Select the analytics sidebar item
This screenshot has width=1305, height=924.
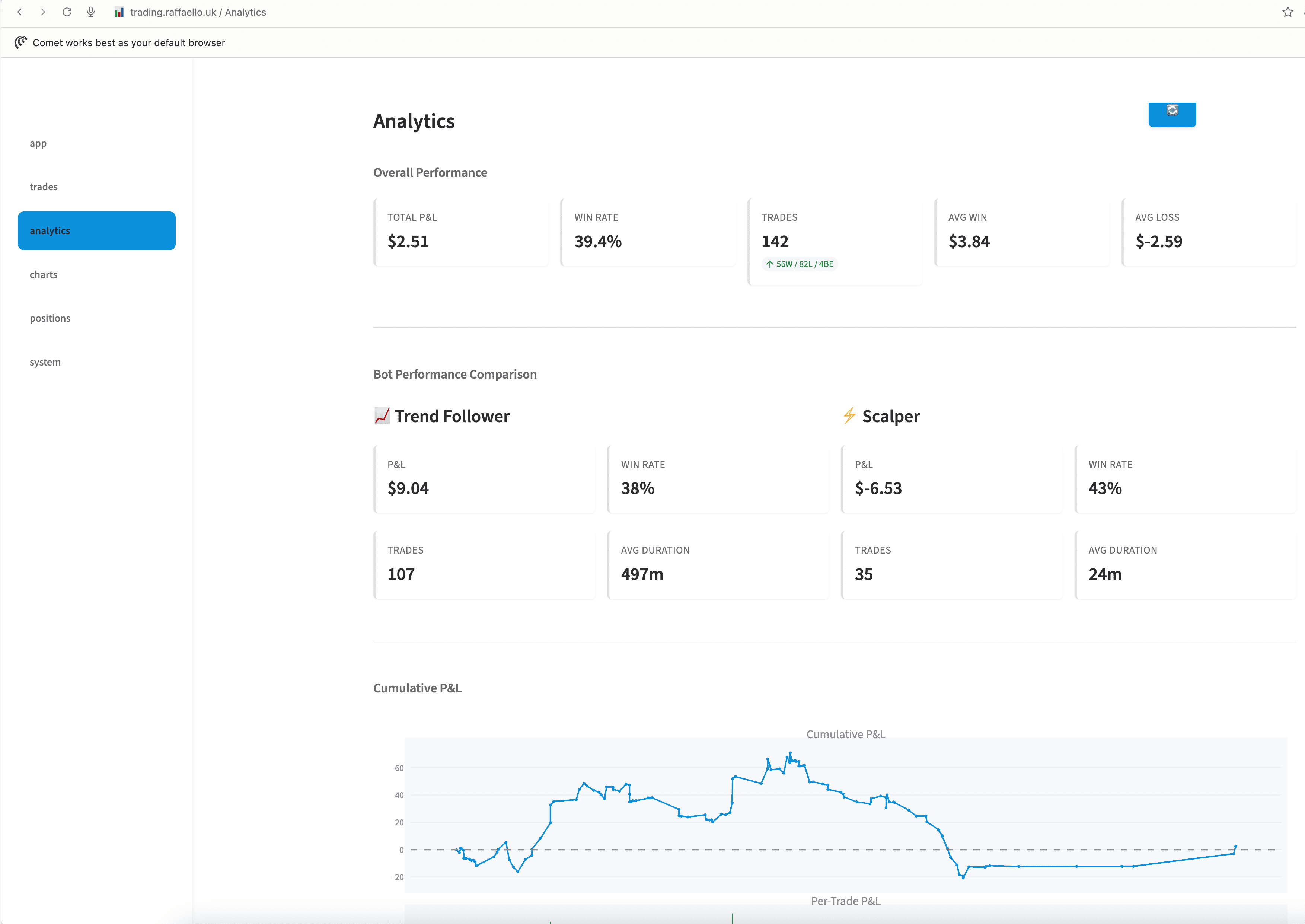[x=97, y=230]
